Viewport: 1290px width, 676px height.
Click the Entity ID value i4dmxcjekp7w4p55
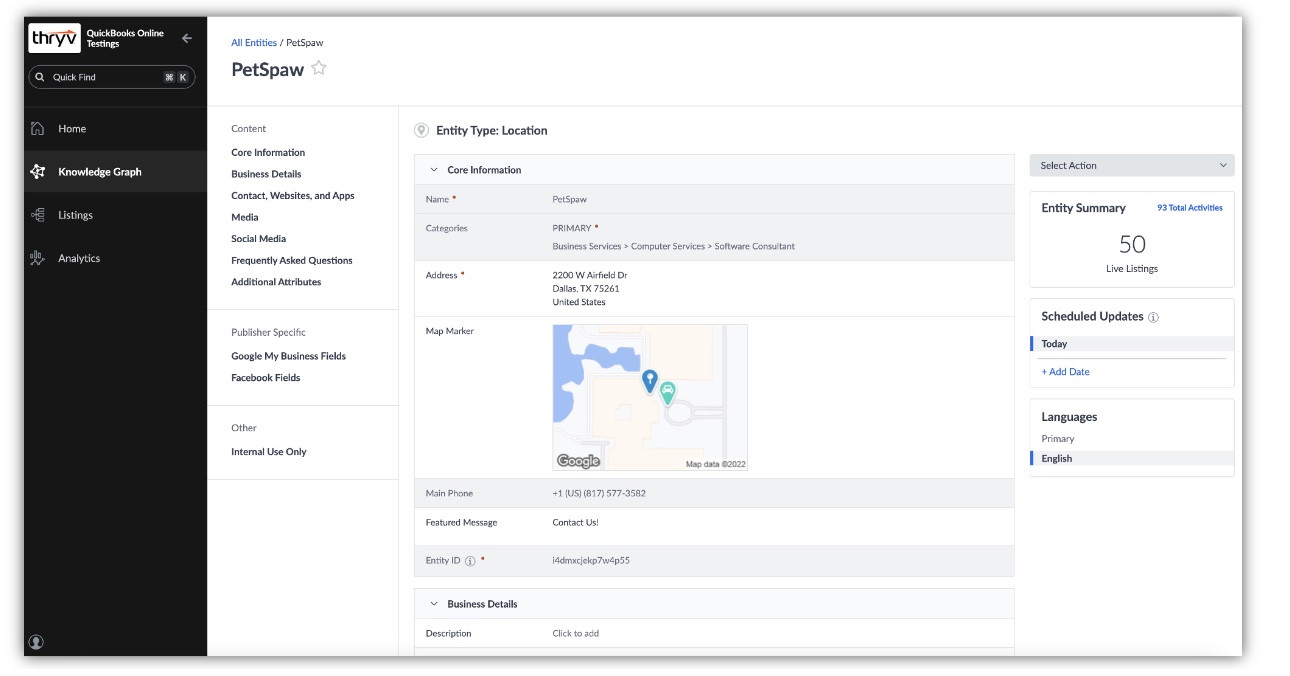click(591, 561)
